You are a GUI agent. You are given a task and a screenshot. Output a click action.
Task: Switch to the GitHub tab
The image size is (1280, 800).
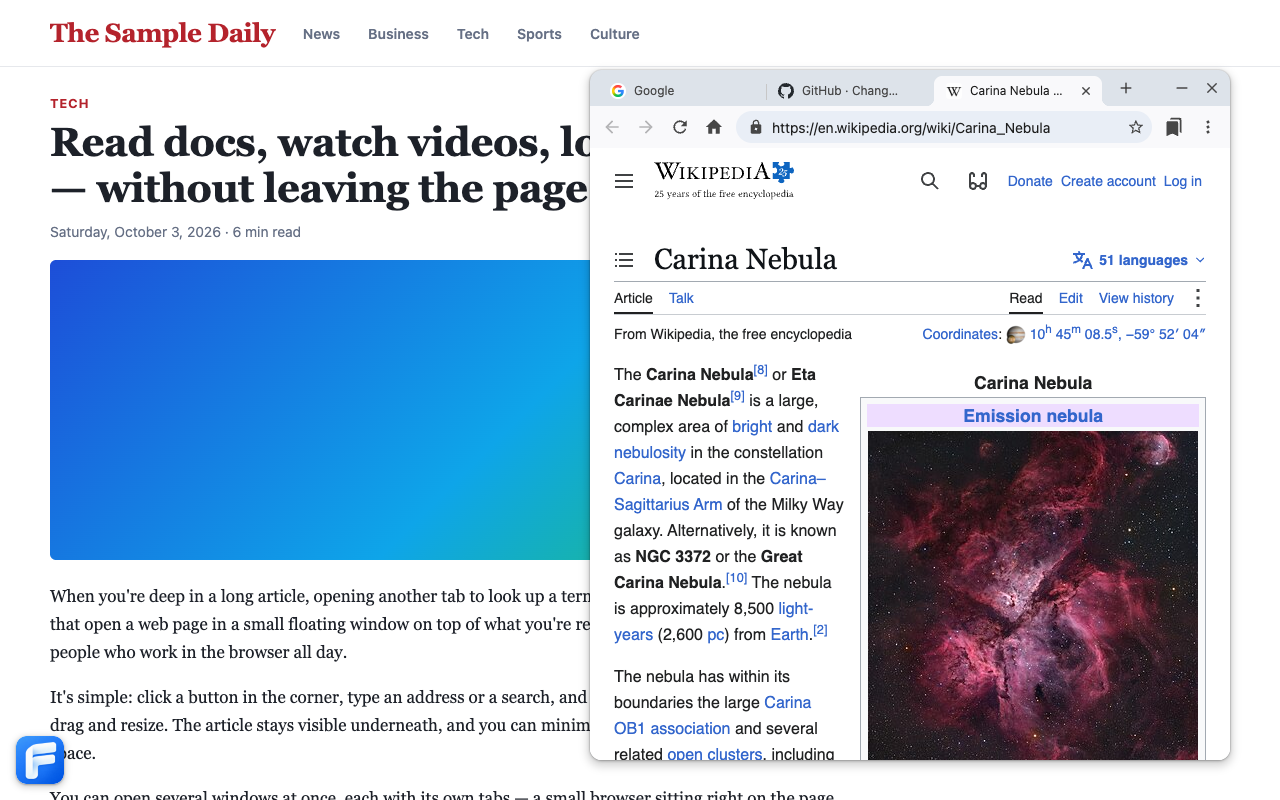coord(850,90)
